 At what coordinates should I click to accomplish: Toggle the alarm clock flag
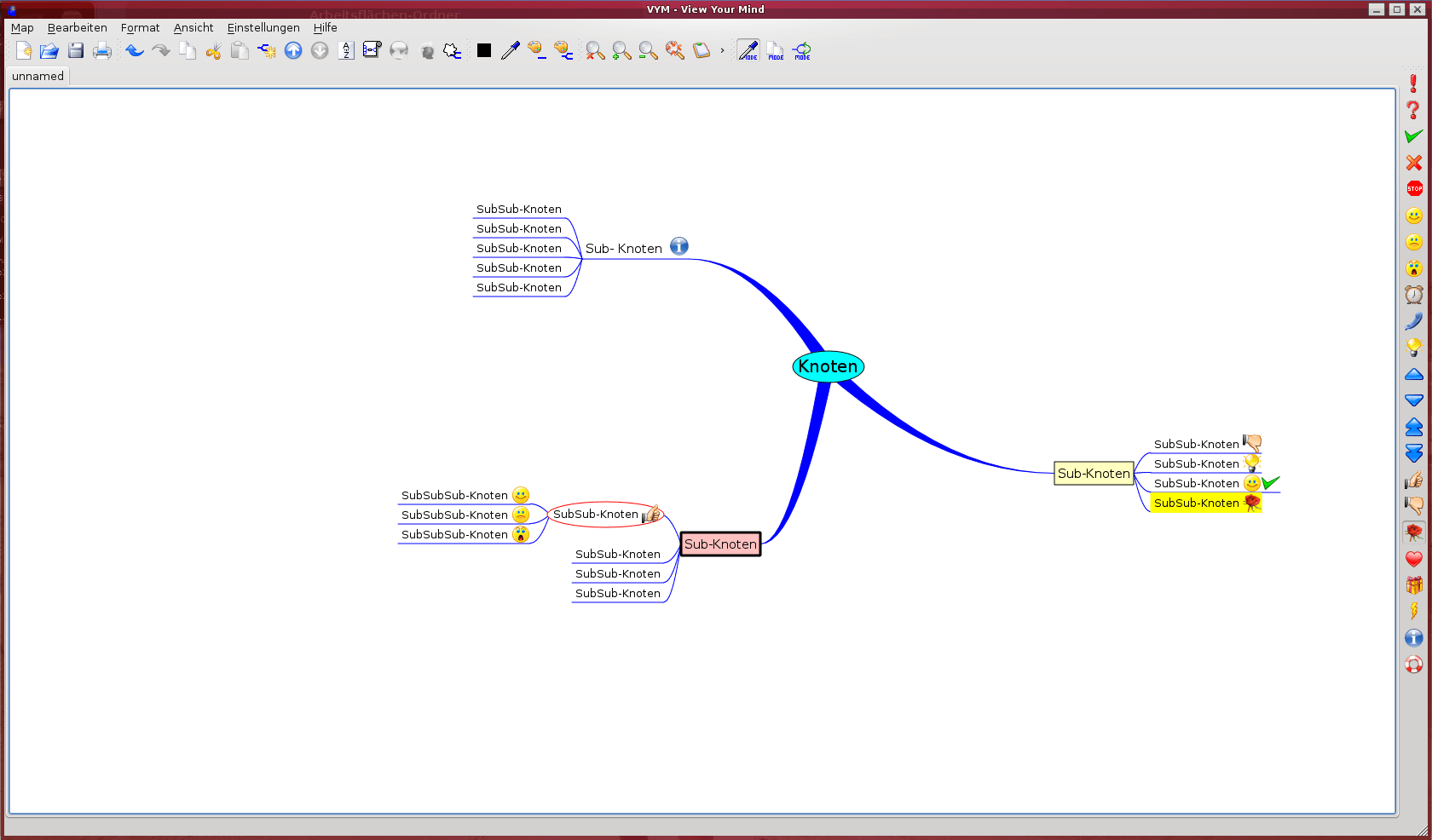[1414, 295]
